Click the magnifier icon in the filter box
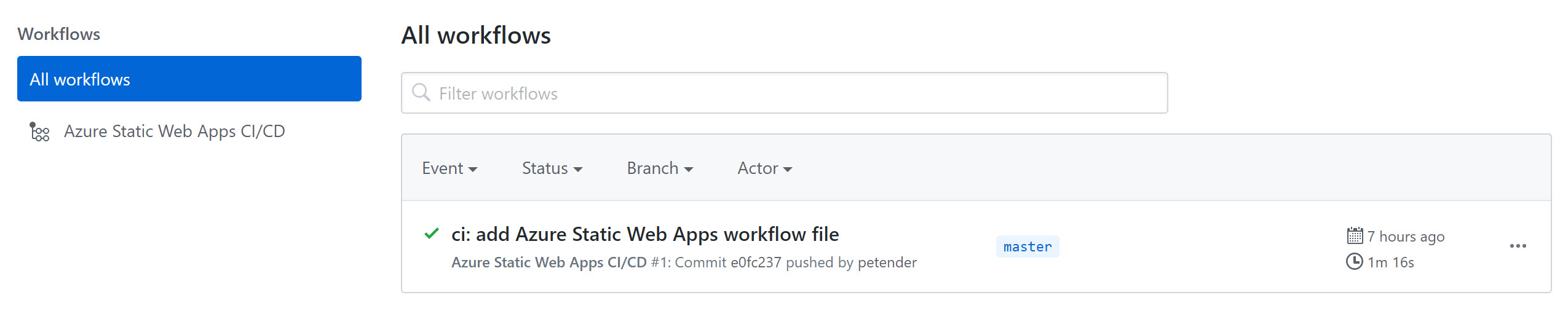1568x319 pixels. [421, 93]
